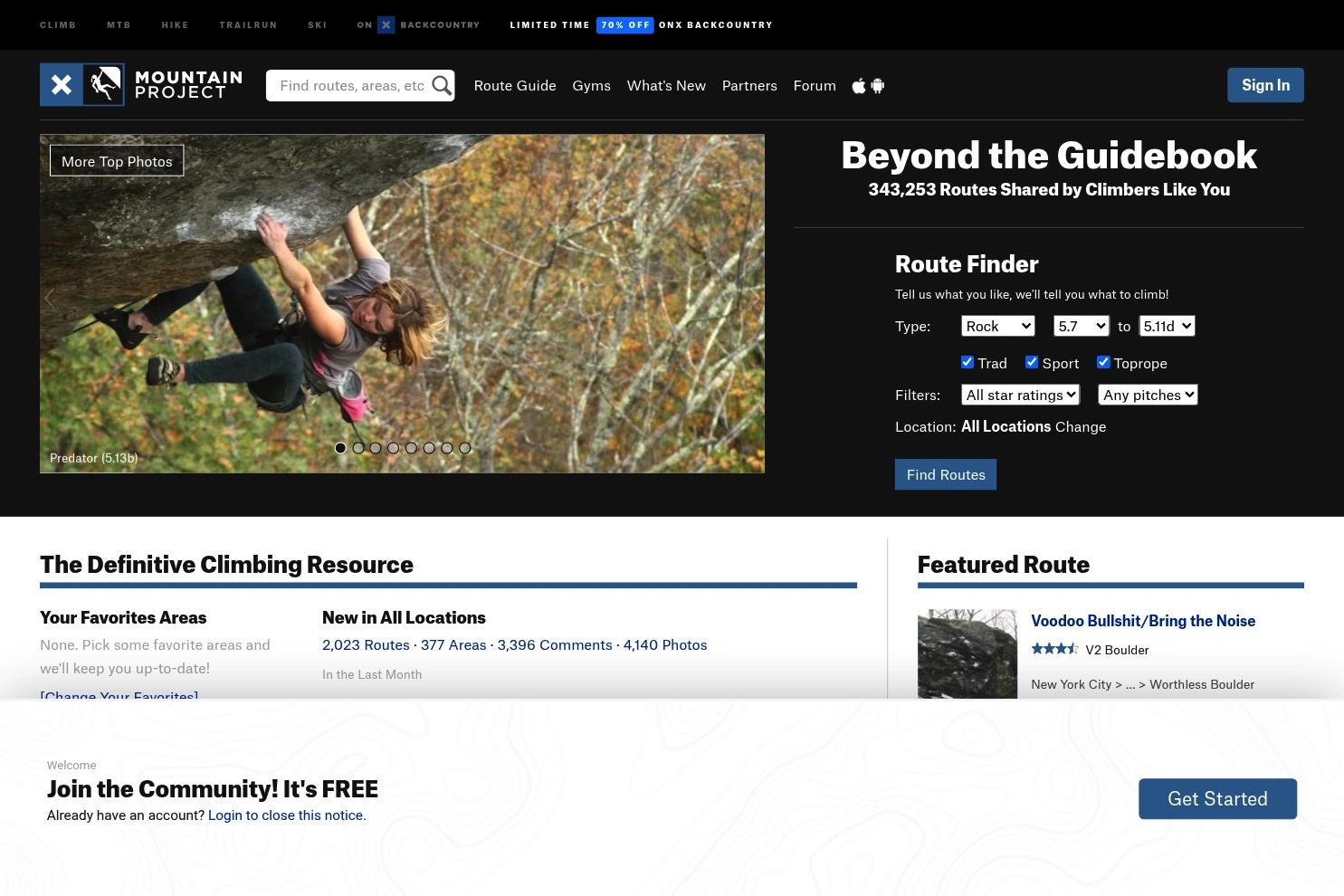Show next photo with right arrow
This screenshot has height=896, width=1344.
tap(754, 298)
